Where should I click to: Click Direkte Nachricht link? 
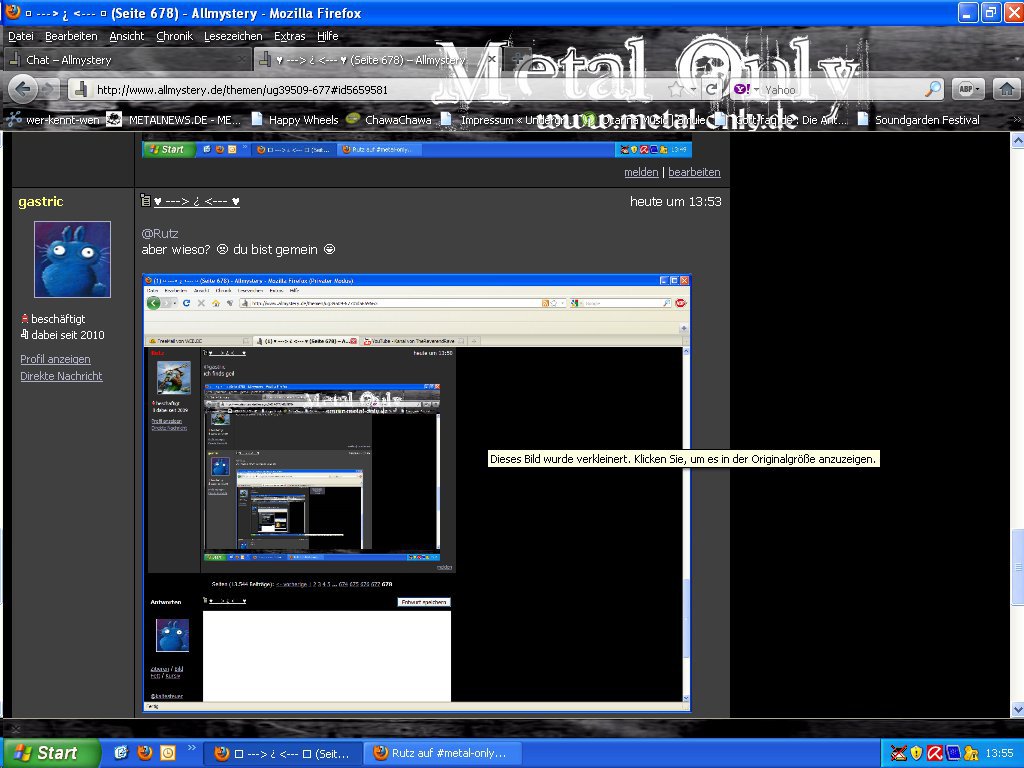tap(61, 376)
